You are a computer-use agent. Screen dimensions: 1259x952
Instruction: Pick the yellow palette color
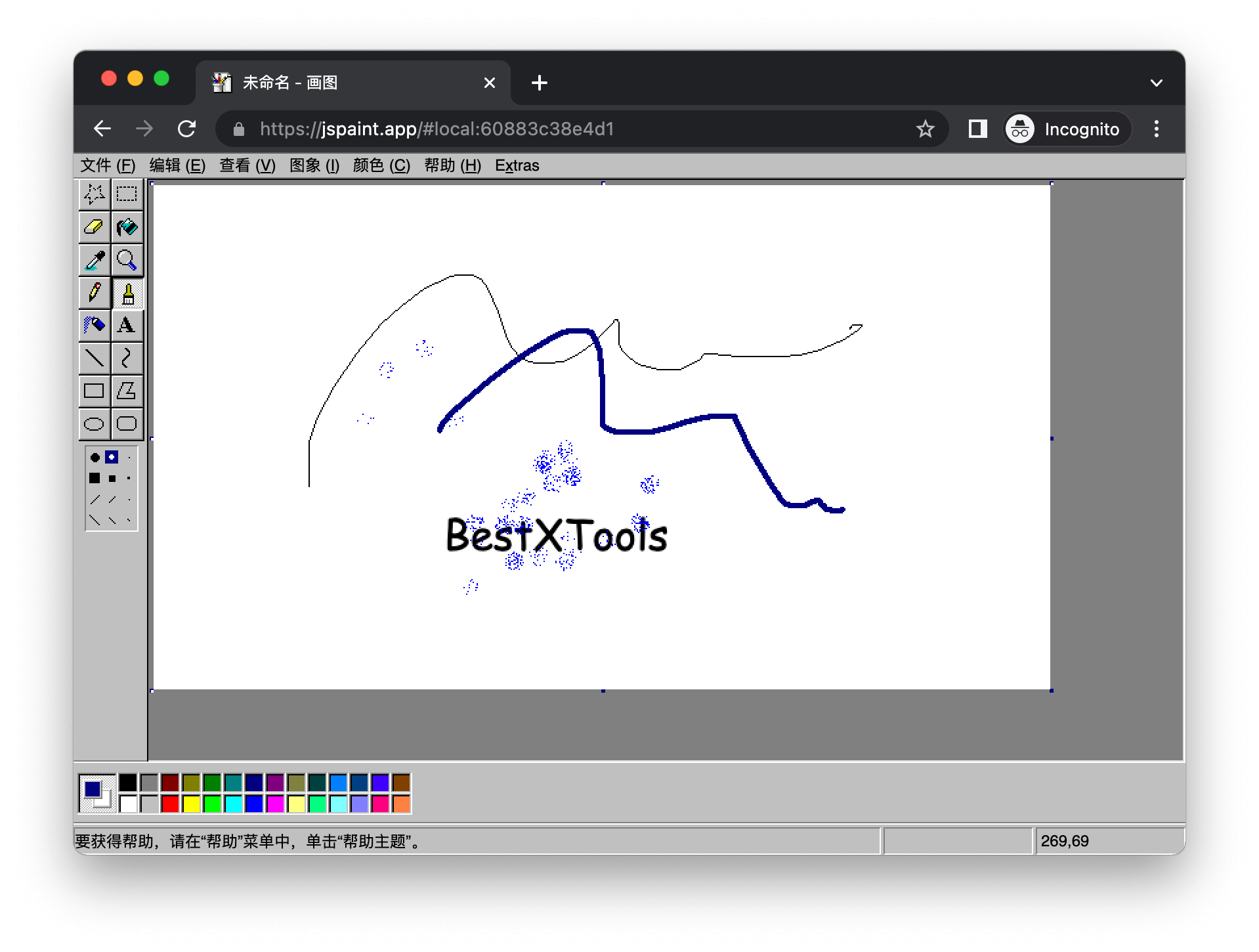pyautogui.click(x=192, y=804)
